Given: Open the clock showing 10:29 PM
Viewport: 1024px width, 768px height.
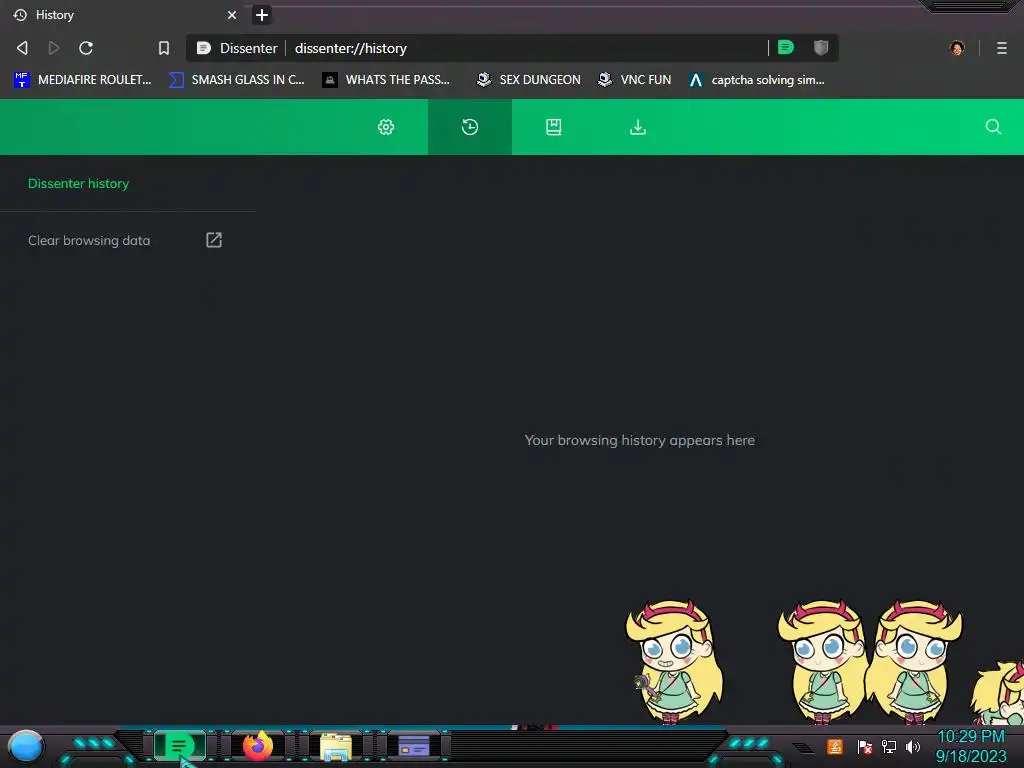Looking at the screenshot, I should point(971,746).
